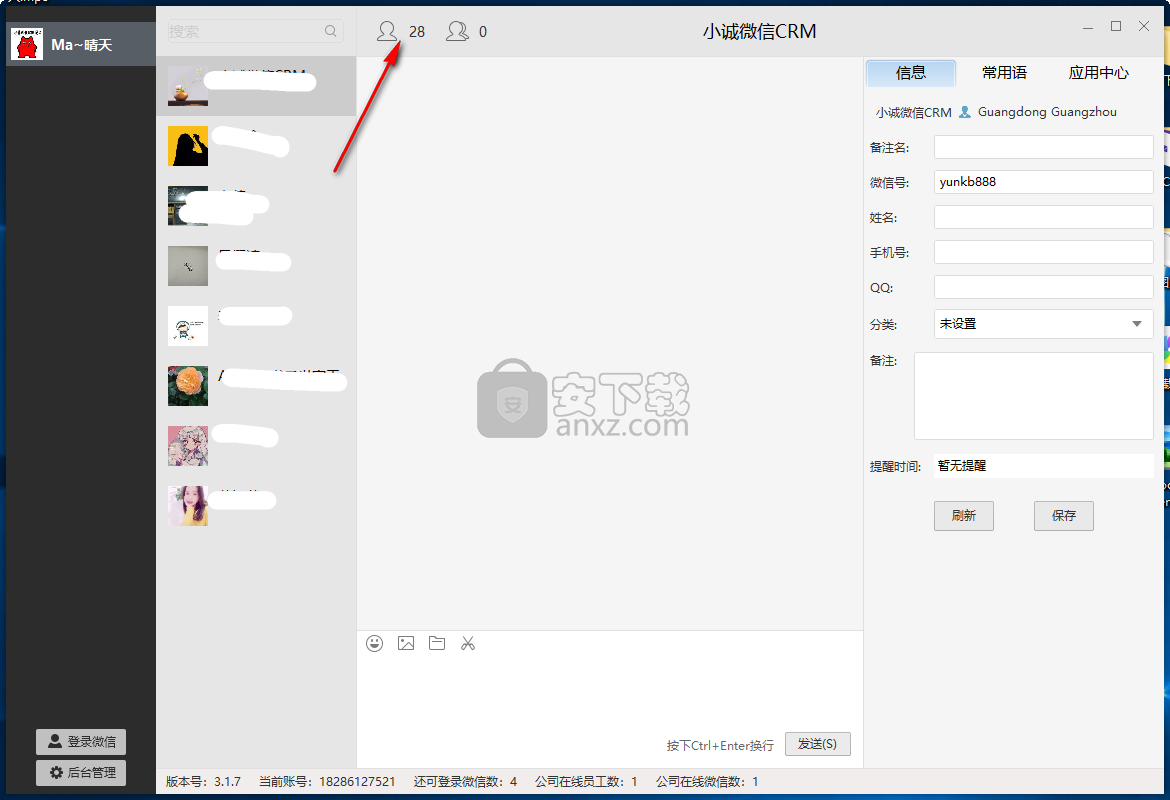Expand the 分类 dropdown showing 未设置

(1043, 324)
